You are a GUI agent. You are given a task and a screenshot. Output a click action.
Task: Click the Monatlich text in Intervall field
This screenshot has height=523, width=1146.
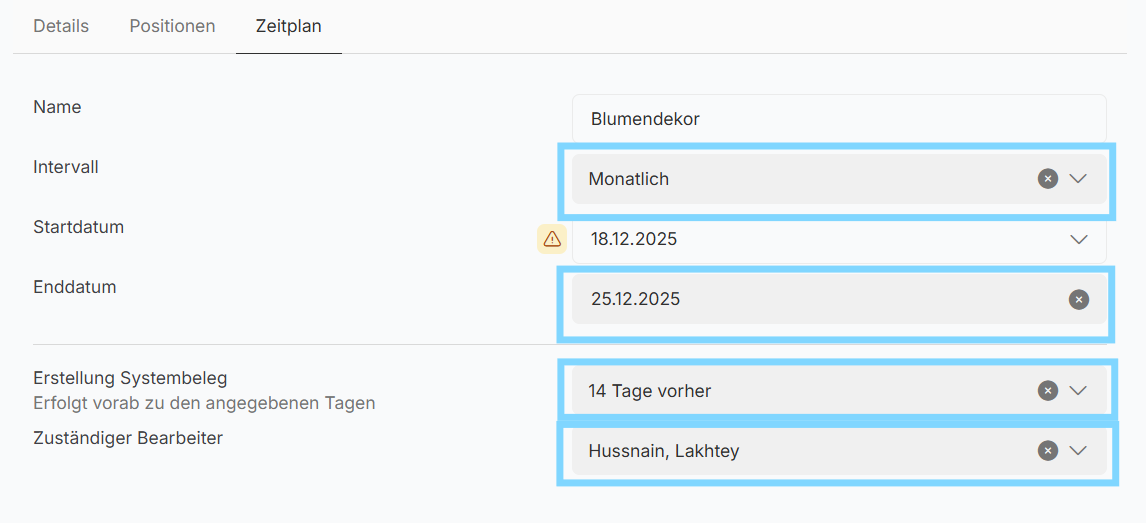[x=628, y=179]
